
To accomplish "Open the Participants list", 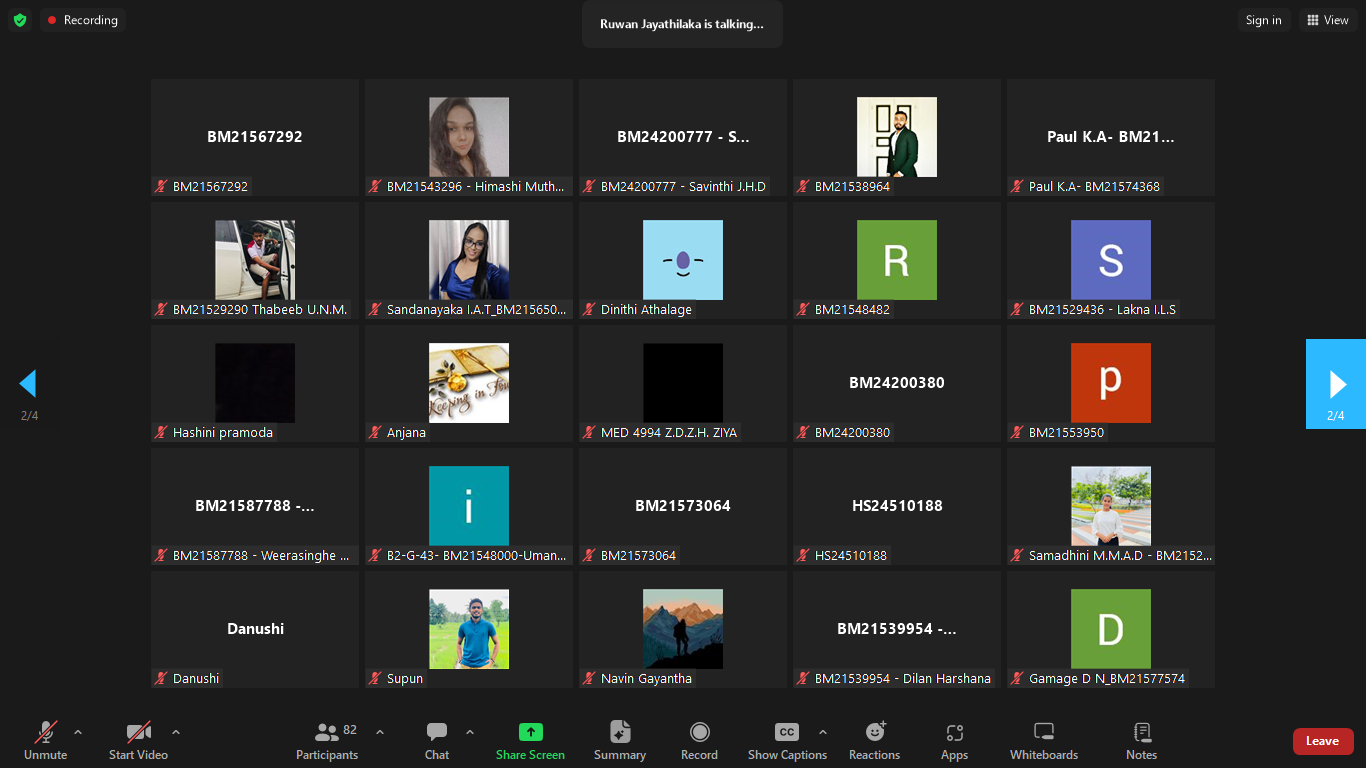I will tap(327, 740).
